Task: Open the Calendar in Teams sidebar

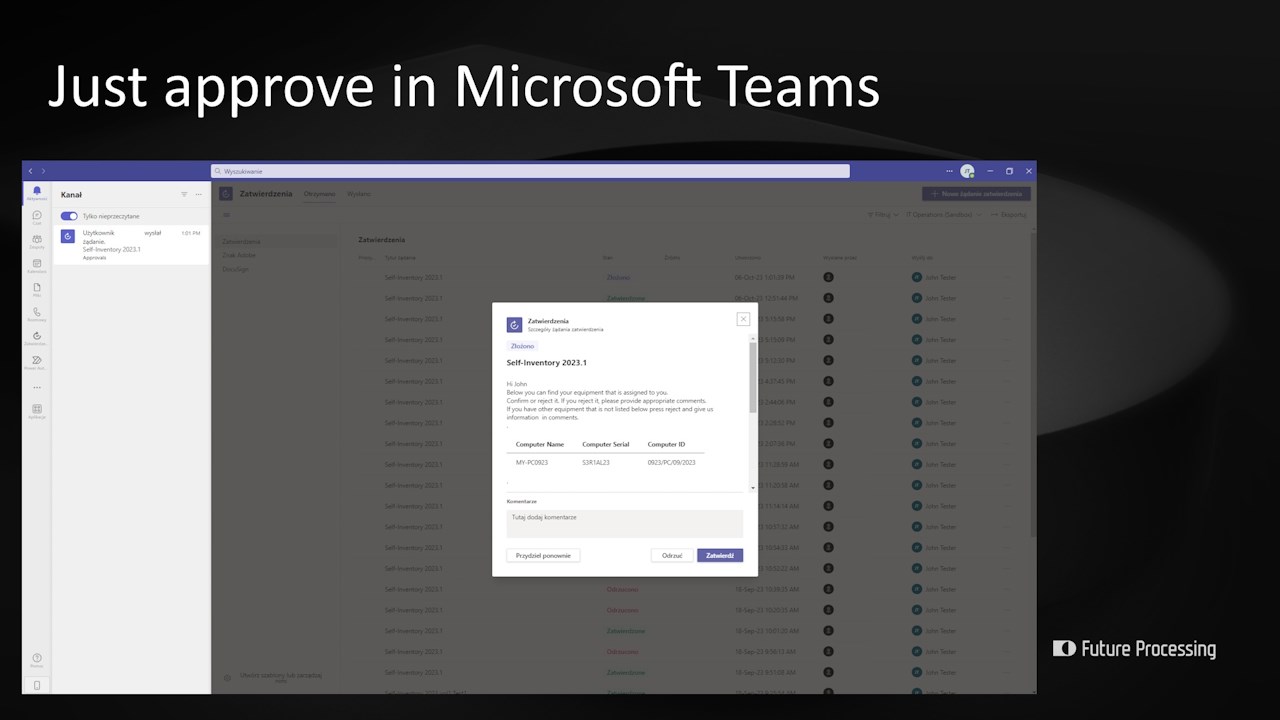Action: 37,265
